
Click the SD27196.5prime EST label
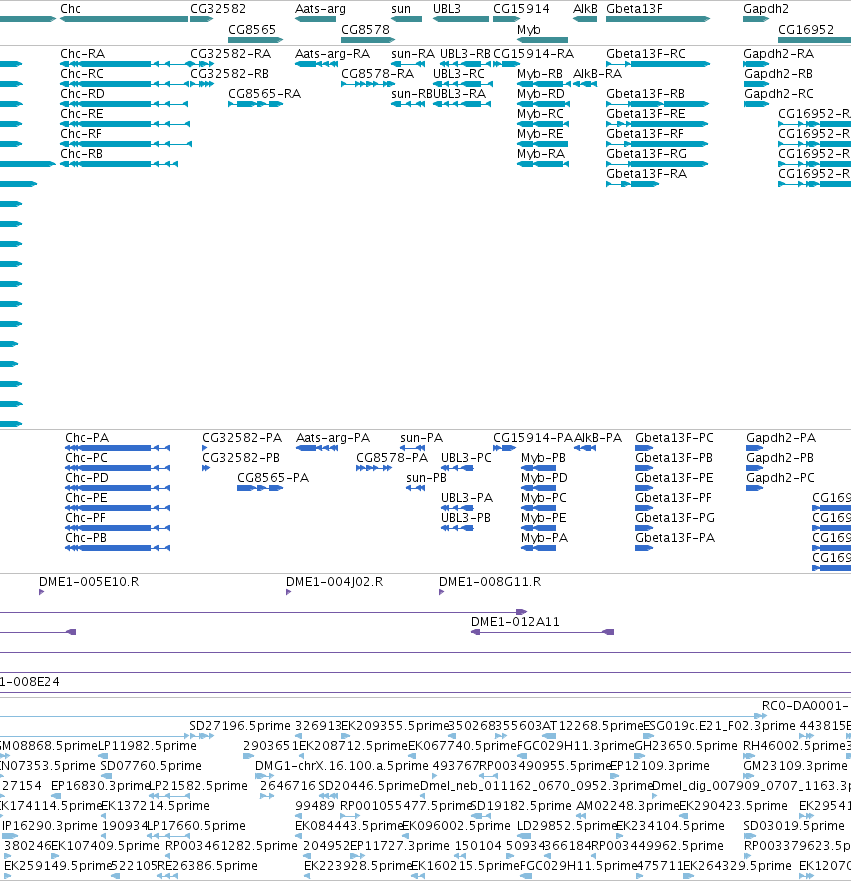coord(240,726)
